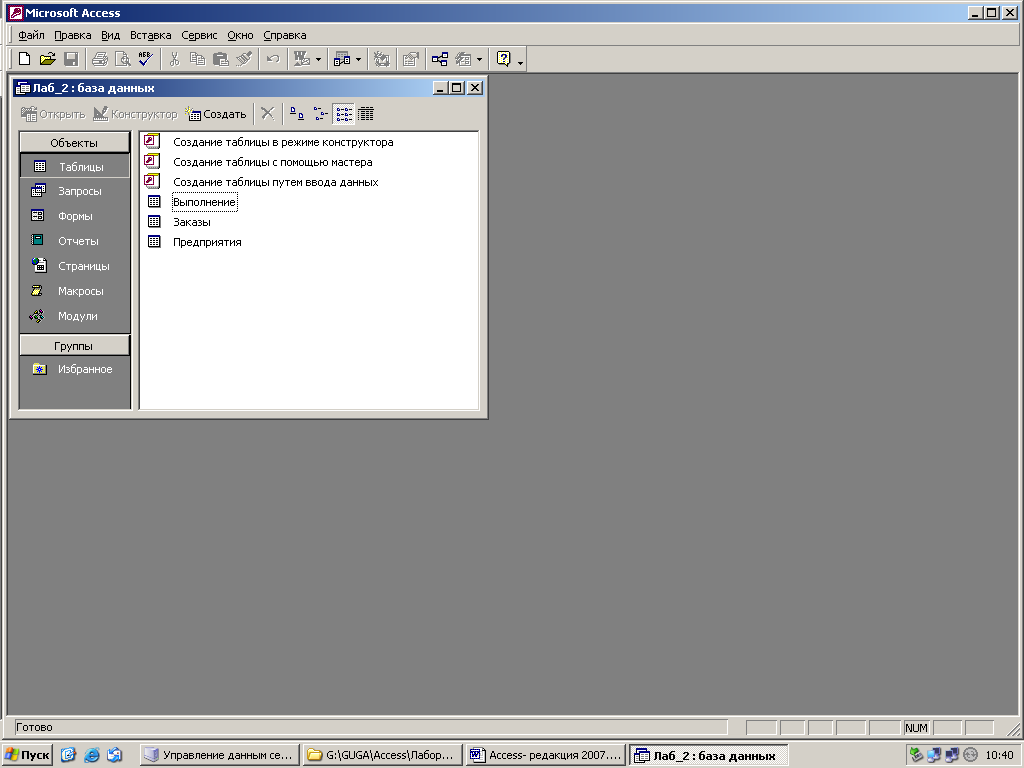The image size is (1024, 768).
Task: Open the Сервис menu
Action: [199, 35]
